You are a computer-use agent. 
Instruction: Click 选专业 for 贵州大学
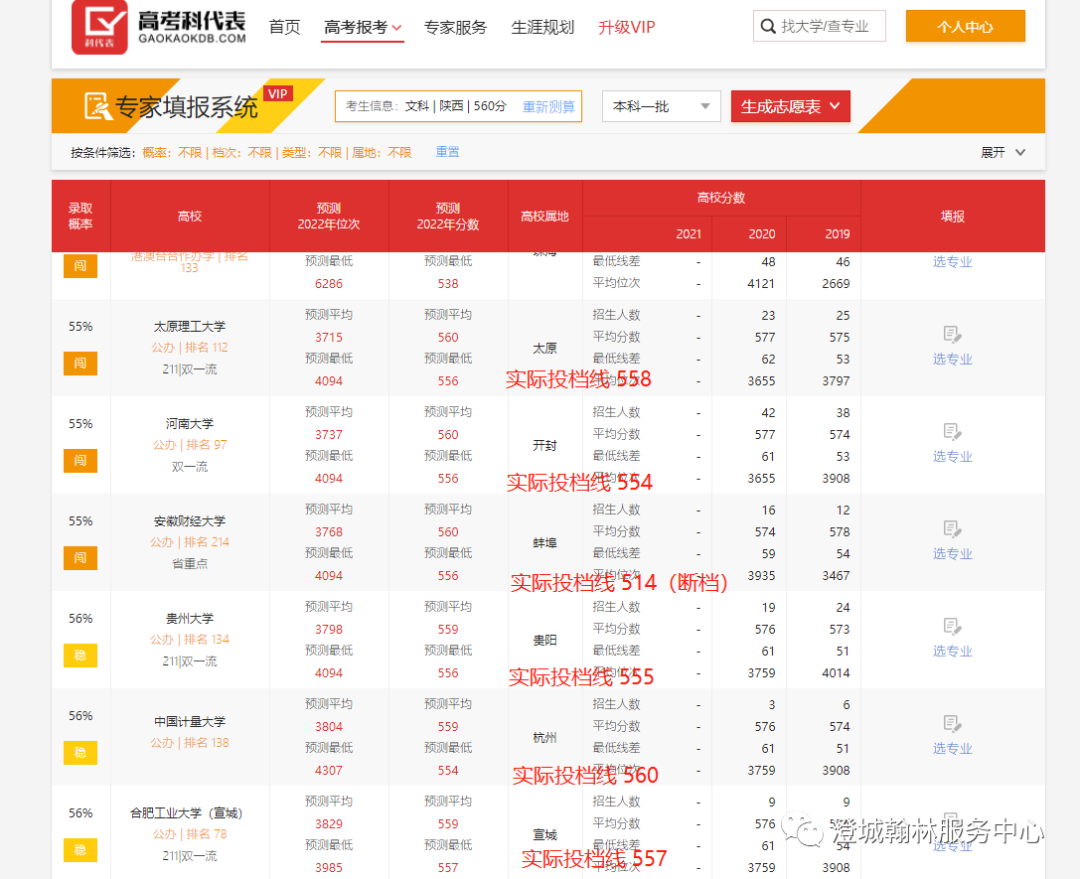click(953, 651)
